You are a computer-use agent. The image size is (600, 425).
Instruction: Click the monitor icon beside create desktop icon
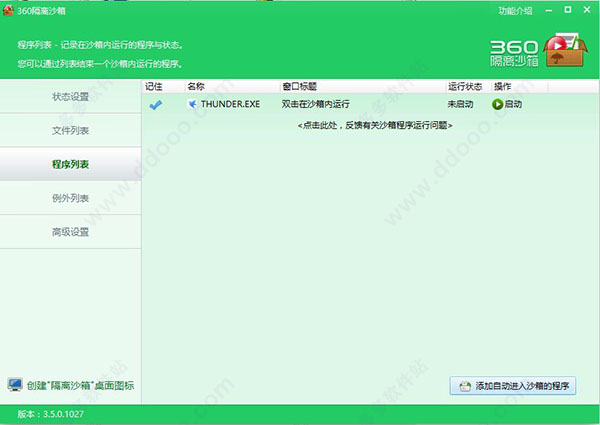coord(15,385)
